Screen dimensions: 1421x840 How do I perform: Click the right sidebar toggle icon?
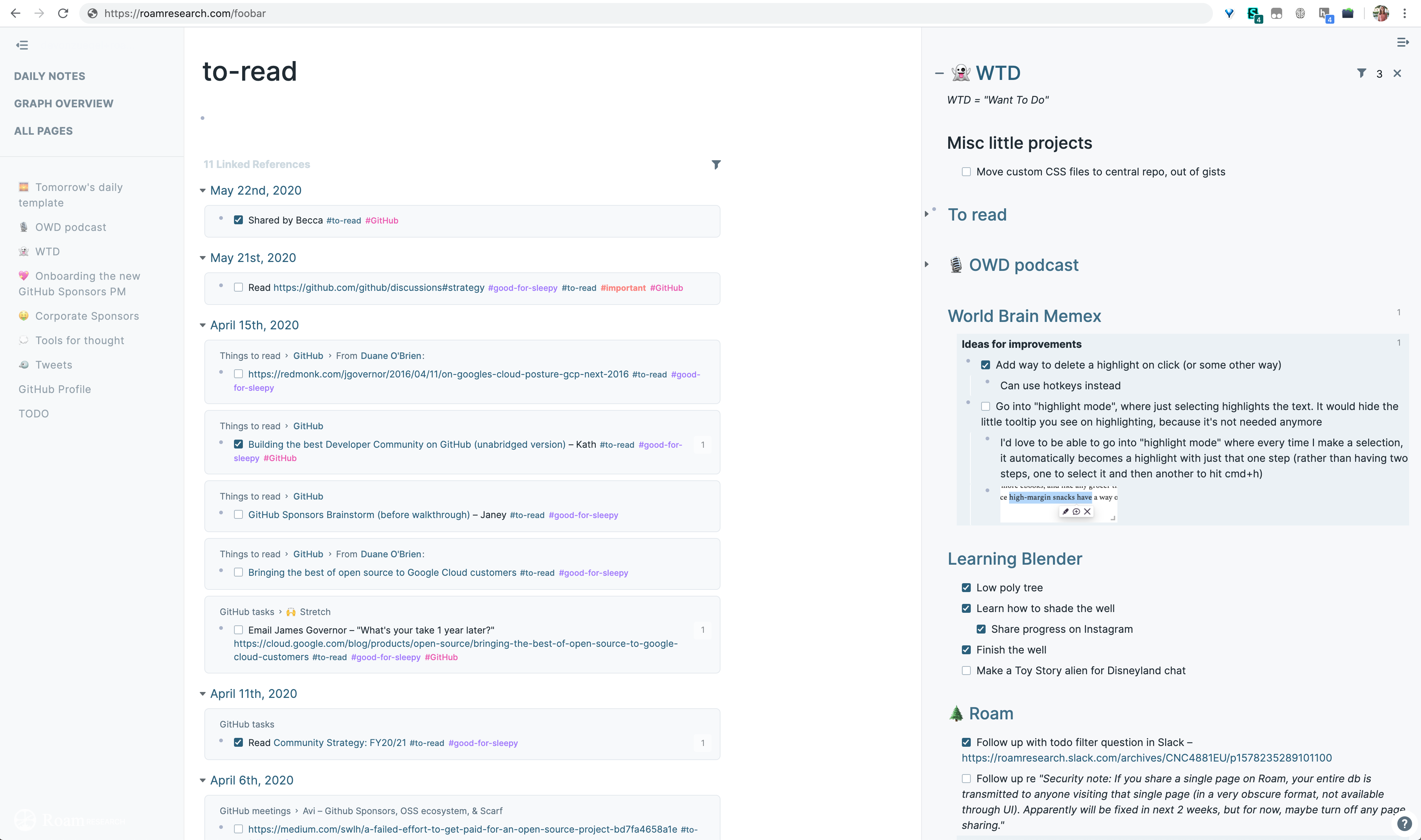(x=1402, y=43)
